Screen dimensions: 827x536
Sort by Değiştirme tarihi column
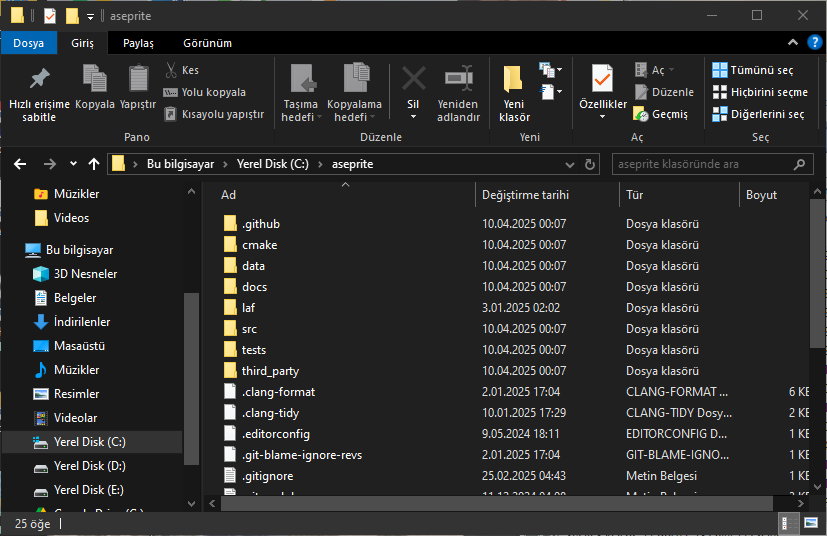[x=547, y=195]
